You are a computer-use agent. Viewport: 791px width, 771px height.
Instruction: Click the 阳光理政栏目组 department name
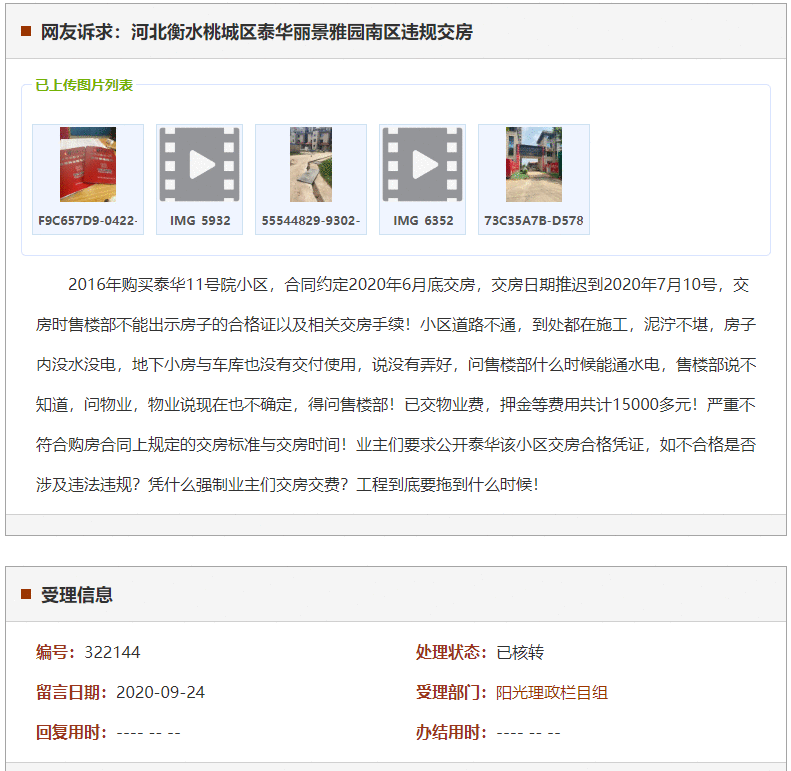(552, 692)
